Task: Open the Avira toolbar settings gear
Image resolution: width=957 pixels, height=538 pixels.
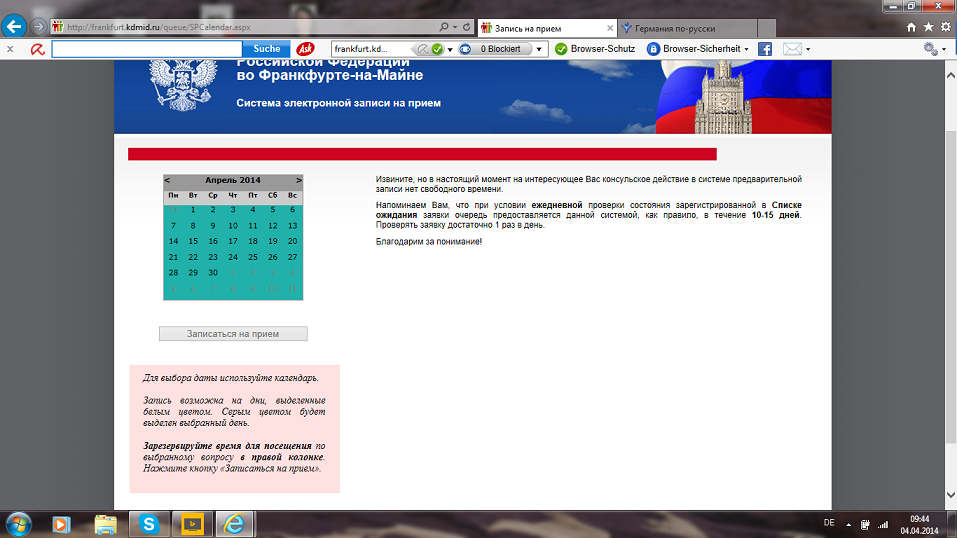Action: (932, 48)
